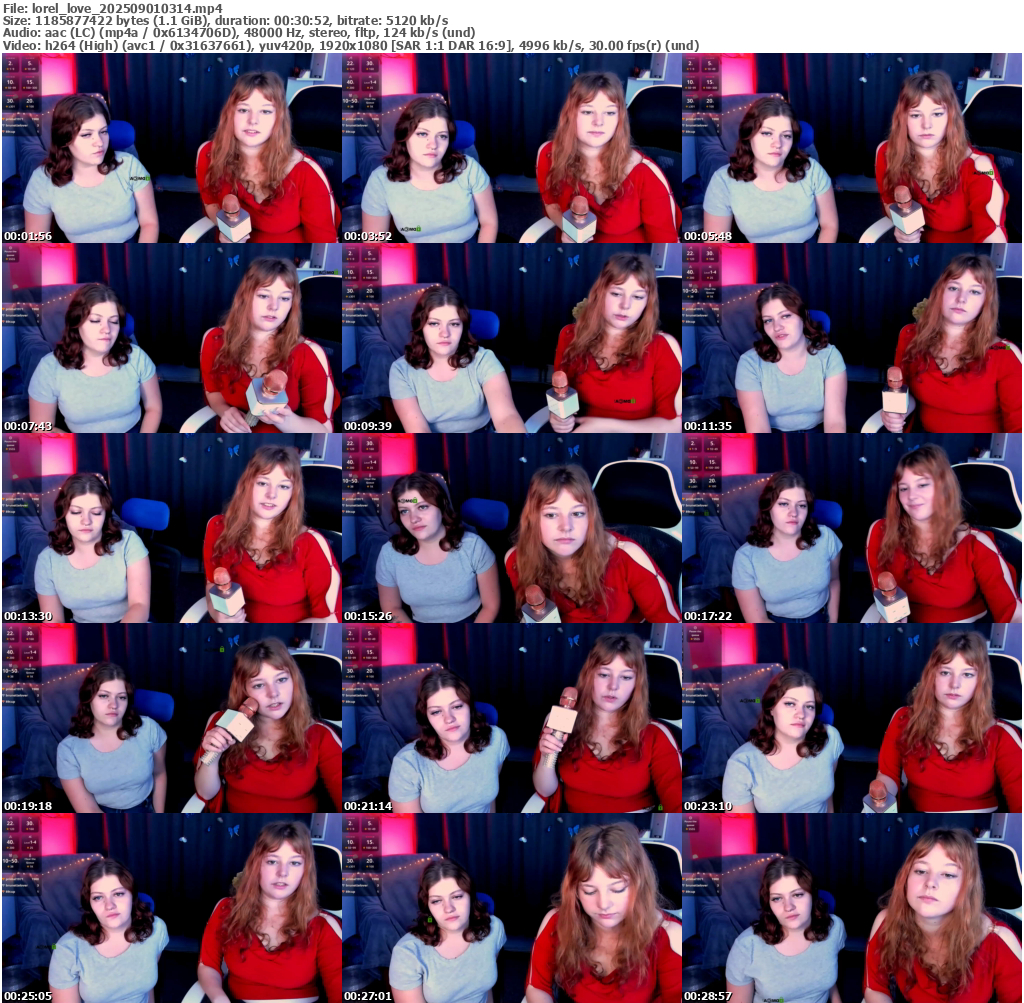Open the thumbnail at 00:13:30
The height and width of the screenshot is (1003, 1024).
click(x=171, y=528)
